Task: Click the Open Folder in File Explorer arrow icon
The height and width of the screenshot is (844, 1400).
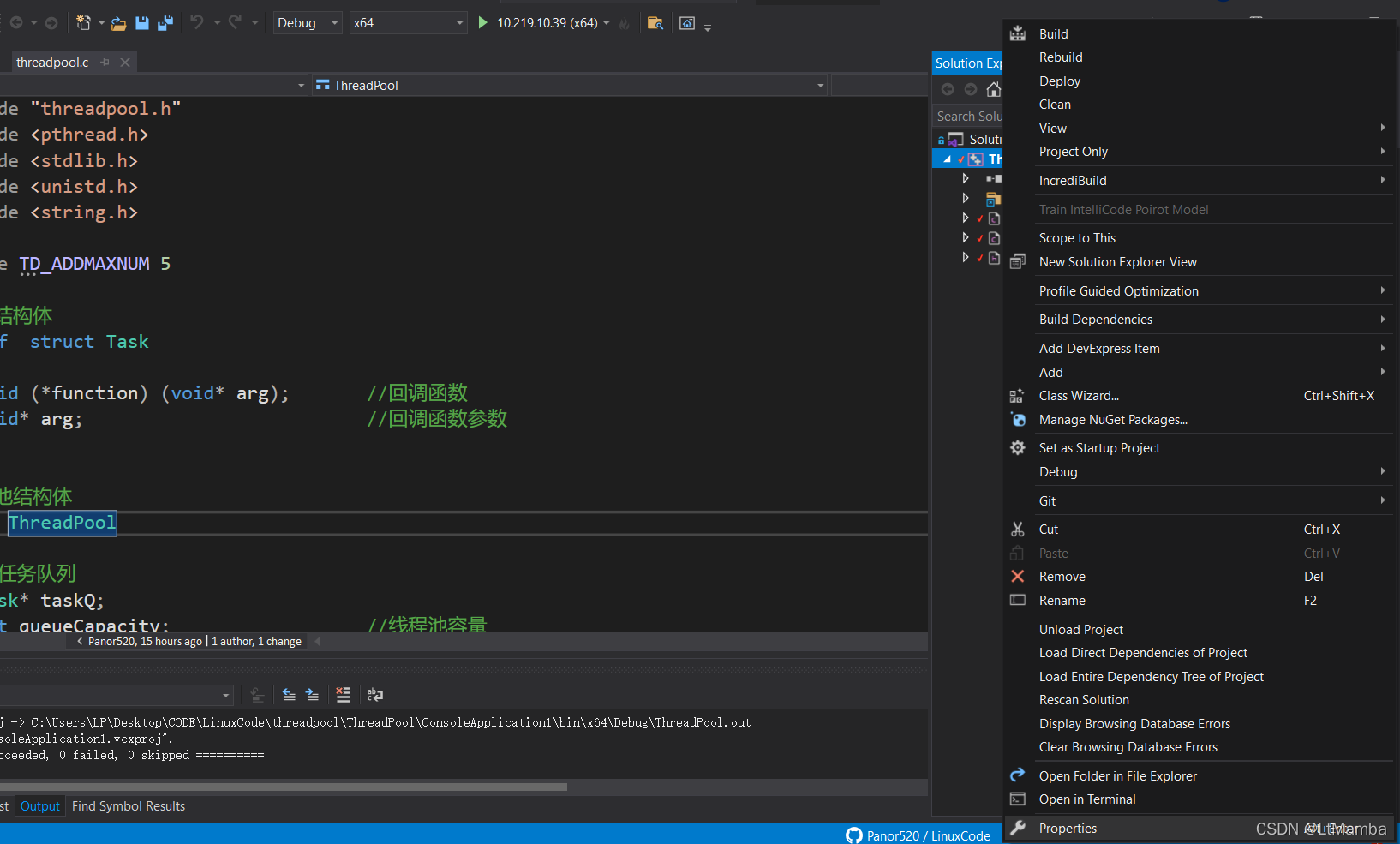Action: (1018, 775)
